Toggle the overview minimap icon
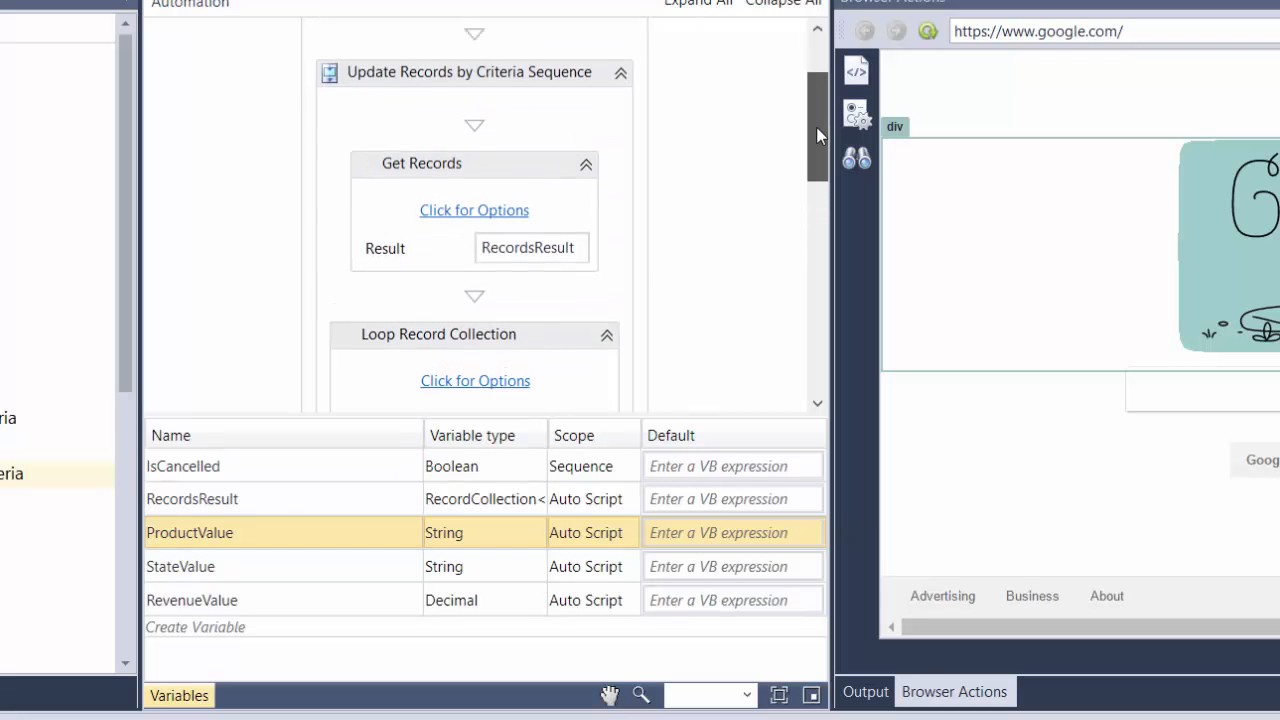This screenshot has width=1280, height=720. tap(812, 695)
